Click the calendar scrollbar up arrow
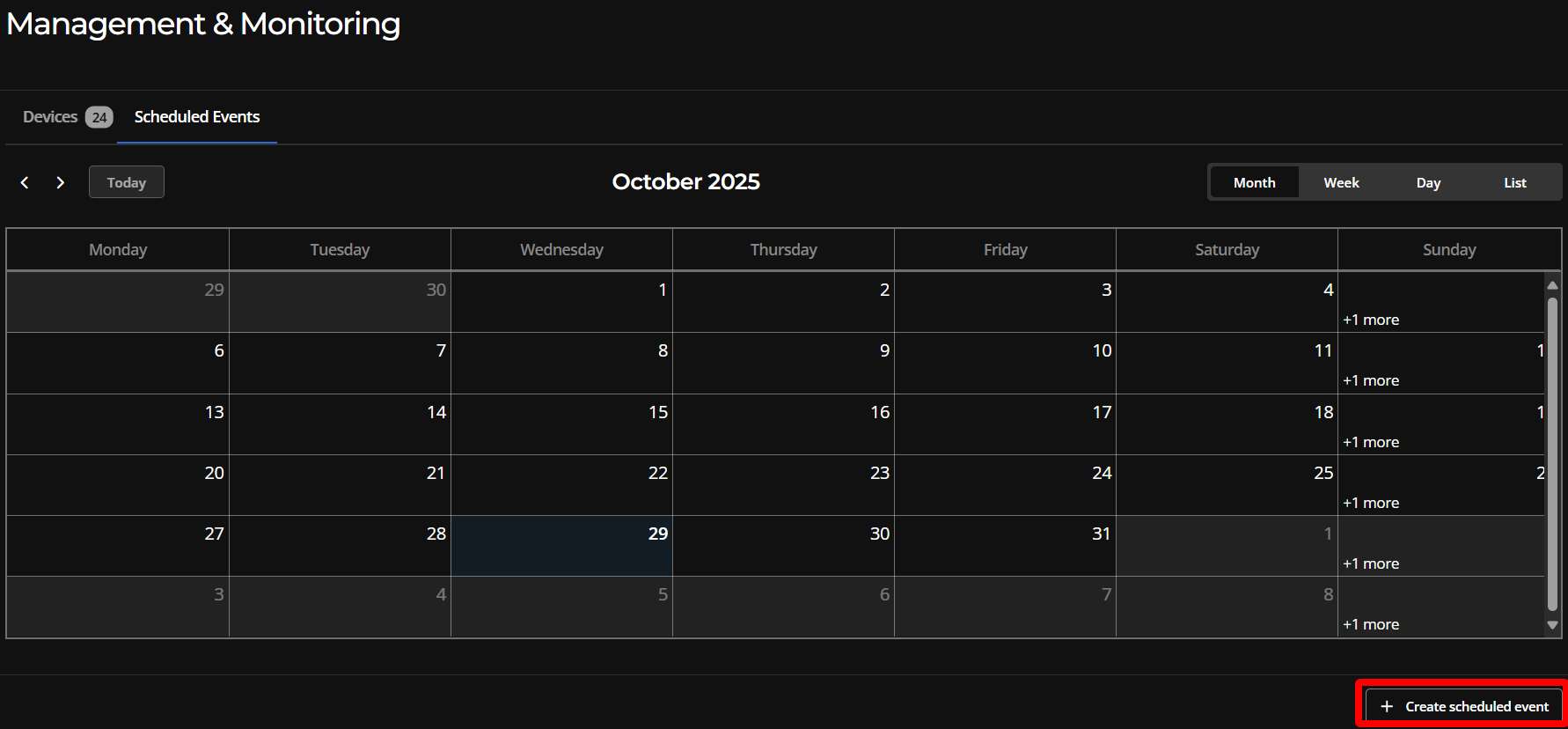Image resolution: width=1568 pixels, height=729 pixels. tap(1552, 285)
